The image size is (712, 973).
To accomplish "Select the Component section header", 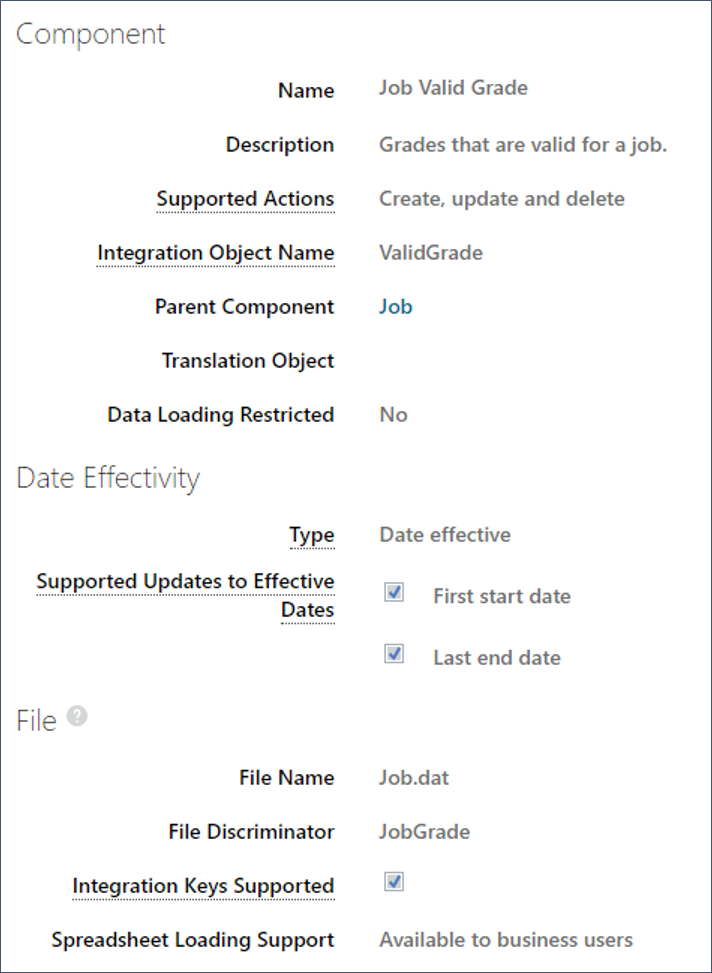I will [91, 34].
